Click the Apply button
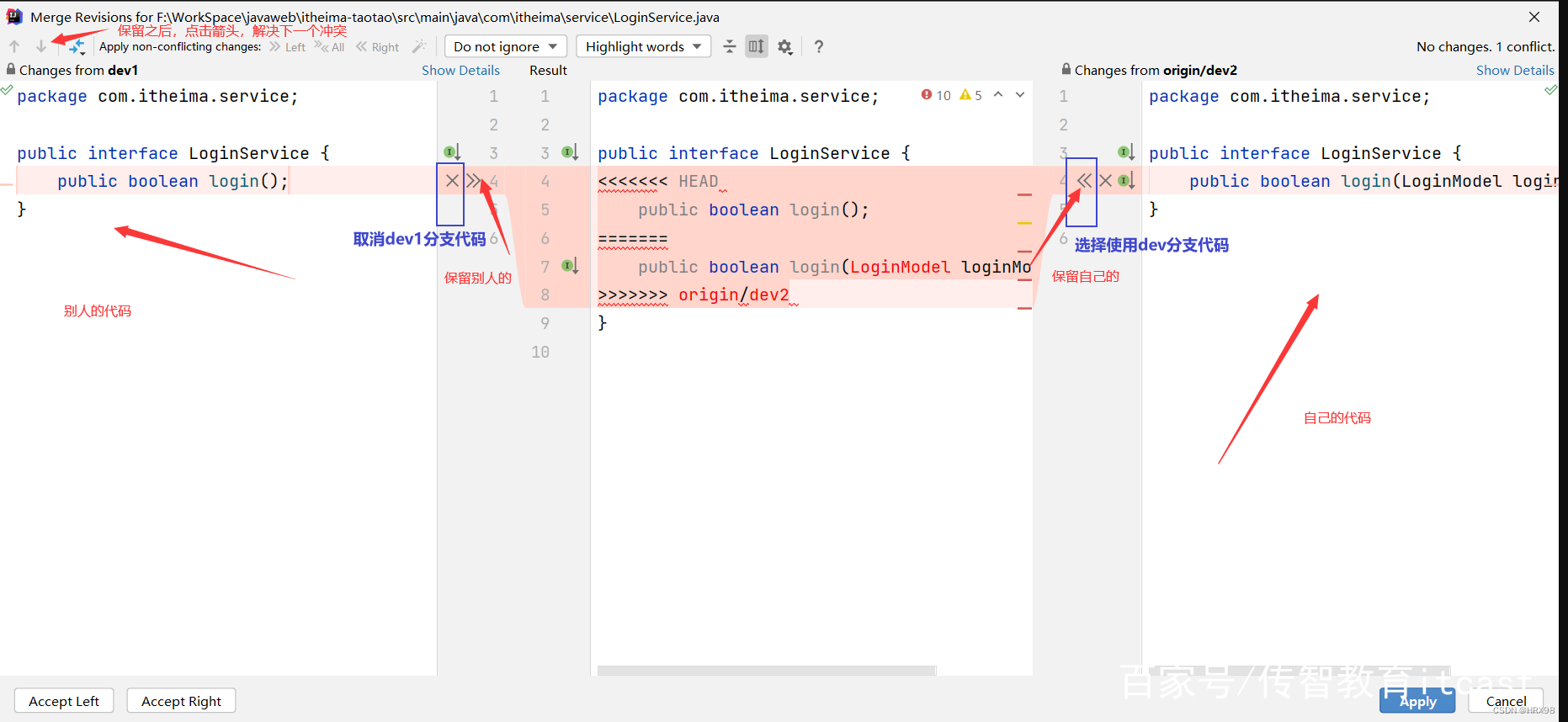Screen dimensions: 1568x722 1417,701
